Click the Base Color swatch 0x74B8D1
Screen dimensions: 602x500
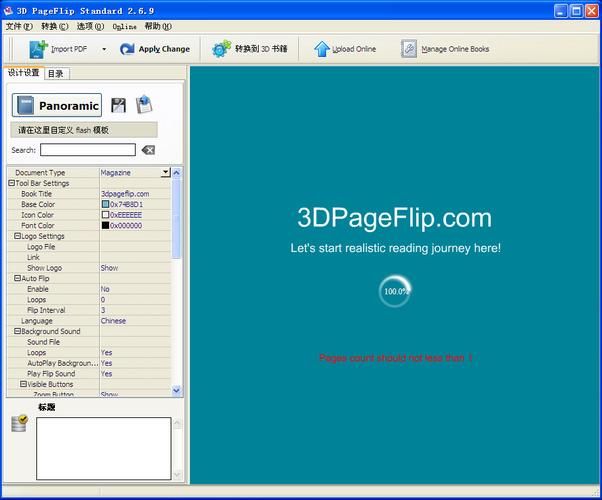tap(105, 204)
